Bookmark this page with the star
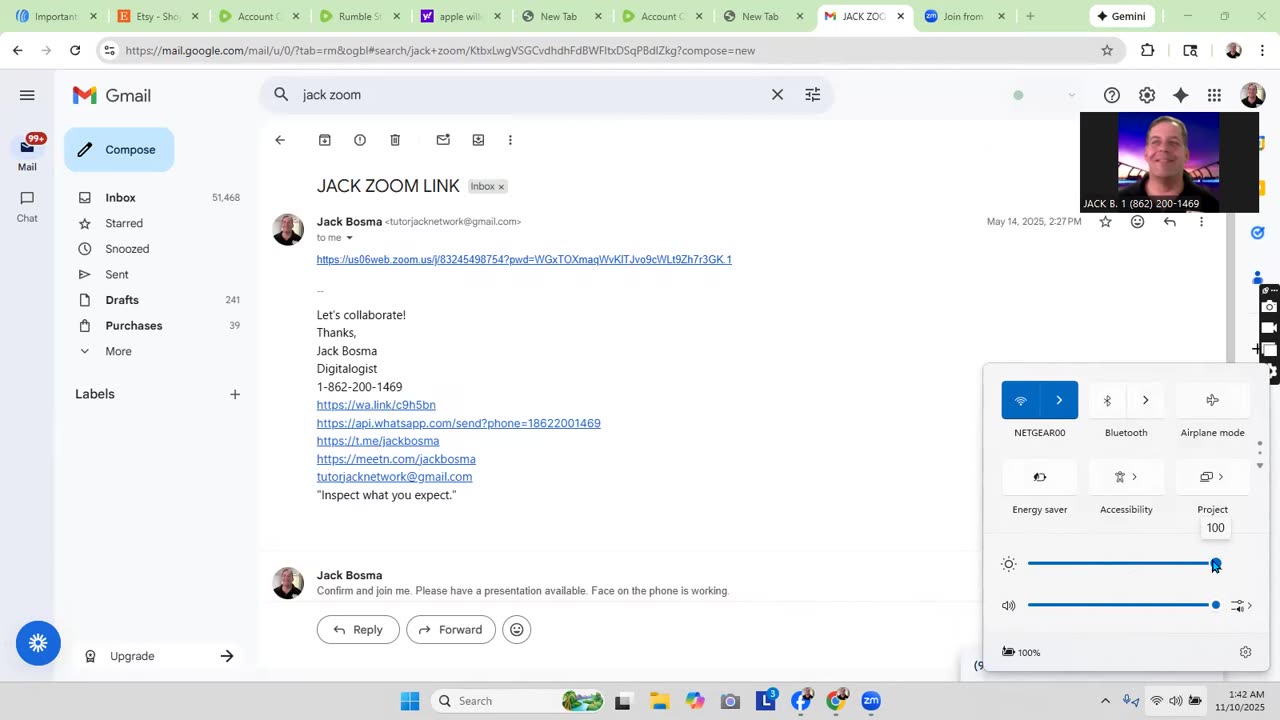This screenshot has width=1280, height=720. pyautogui.click(x=1107, y=50)
